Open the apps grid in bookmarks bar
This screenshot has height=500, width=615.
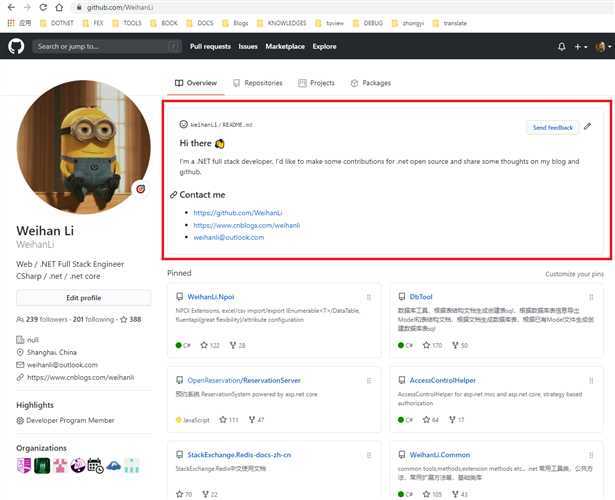[11, 23]
